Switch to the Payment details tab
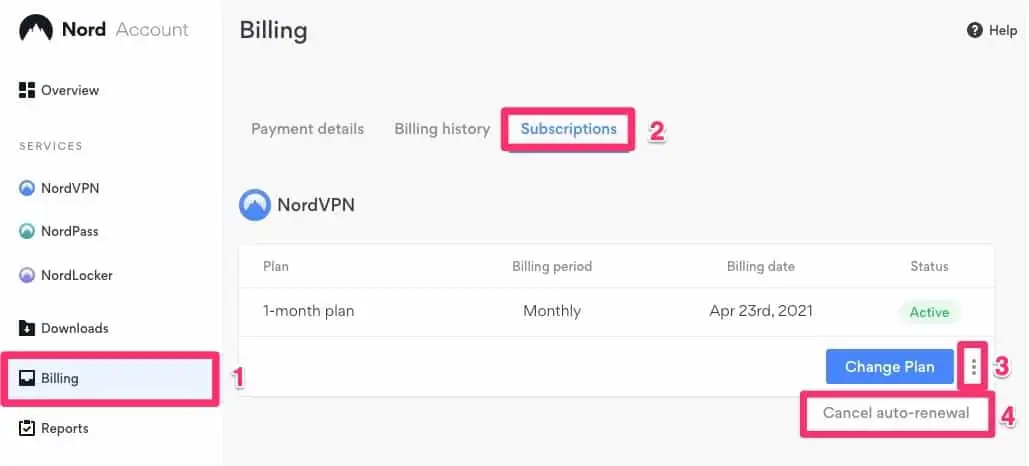 coord(307,129)
